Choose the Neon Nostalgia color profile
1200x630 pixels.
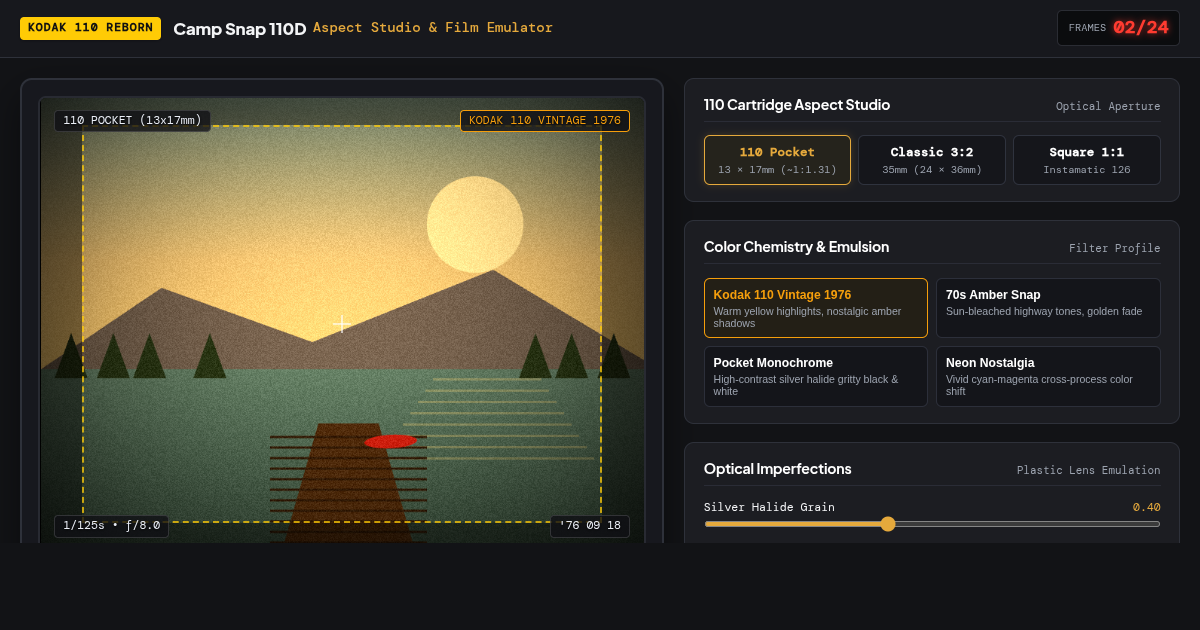click(1048, 376)
